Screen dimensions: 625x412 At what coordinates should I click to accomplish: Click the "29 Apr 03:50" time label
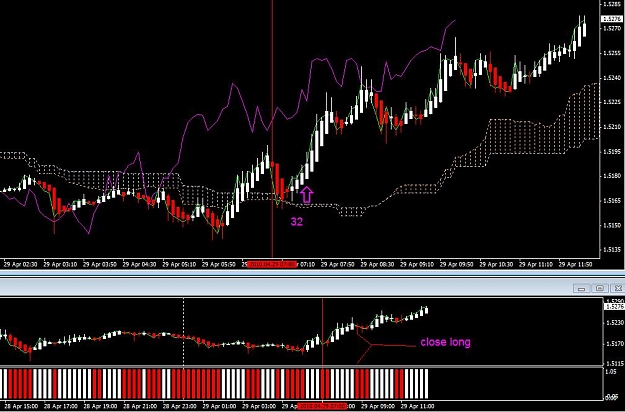point(100,264)
